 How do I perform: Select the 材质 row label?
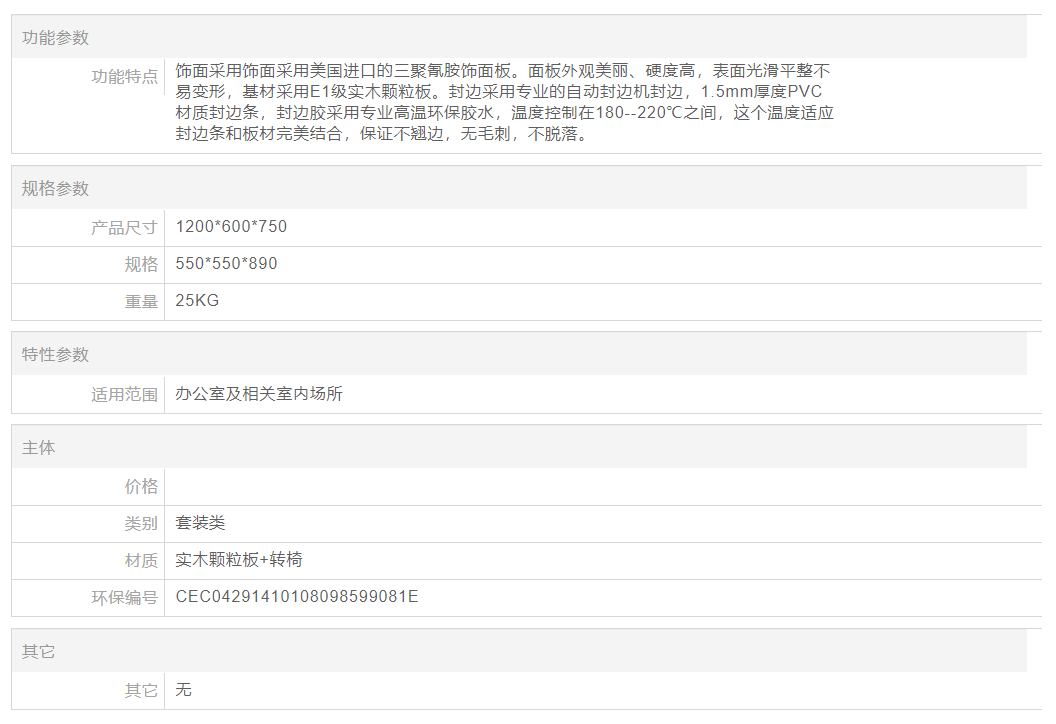click(141, 561)
